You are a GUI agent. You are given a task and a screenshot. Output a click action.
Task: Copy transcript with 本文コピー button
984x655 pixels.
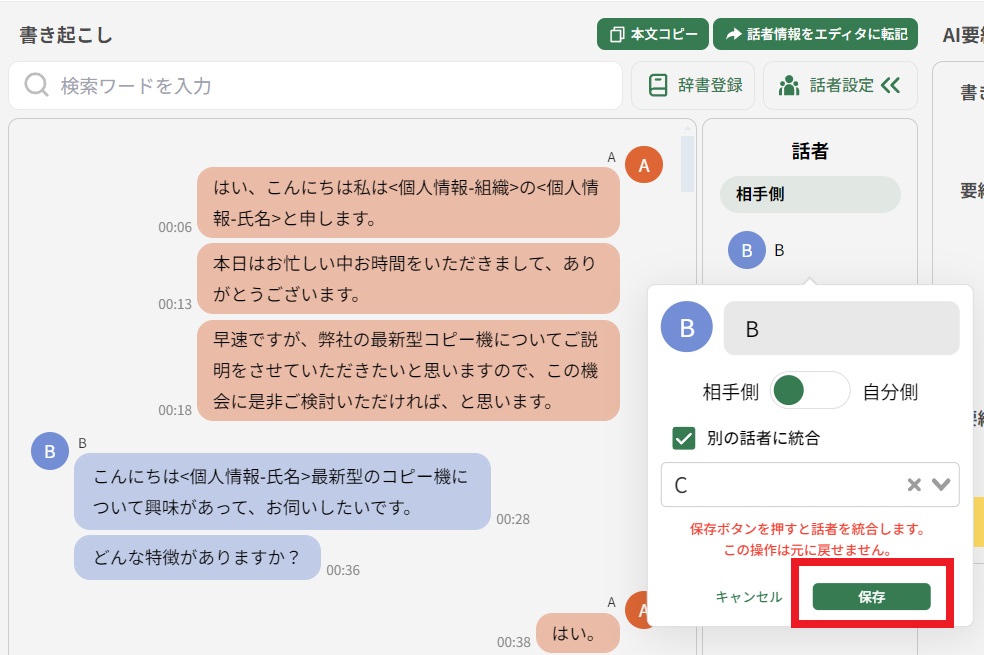[652, 34]
